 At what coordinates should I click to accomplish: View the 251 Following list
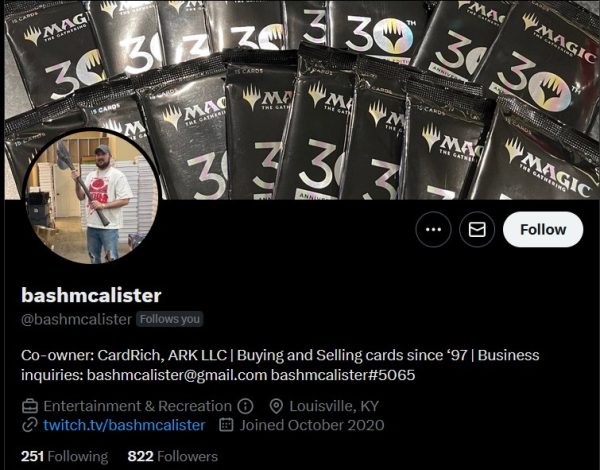coord(64,456)
